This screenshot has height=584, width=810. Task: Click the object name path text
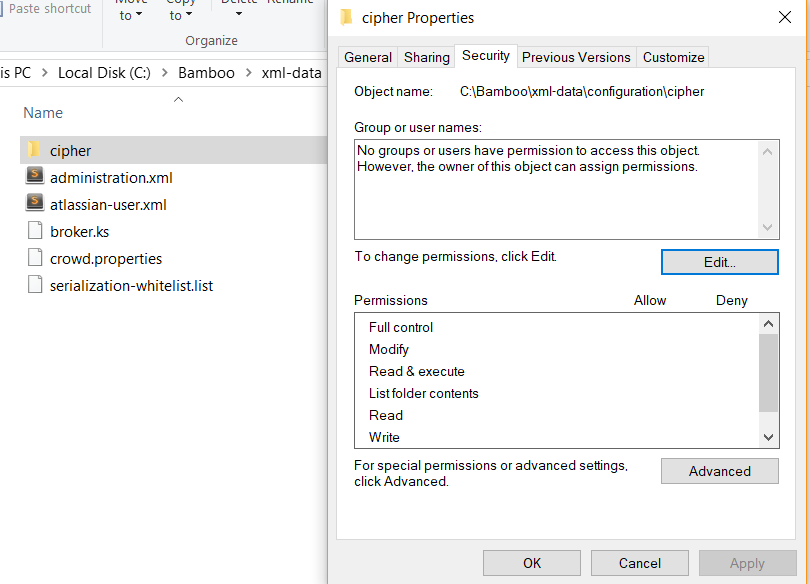(582, 91)
